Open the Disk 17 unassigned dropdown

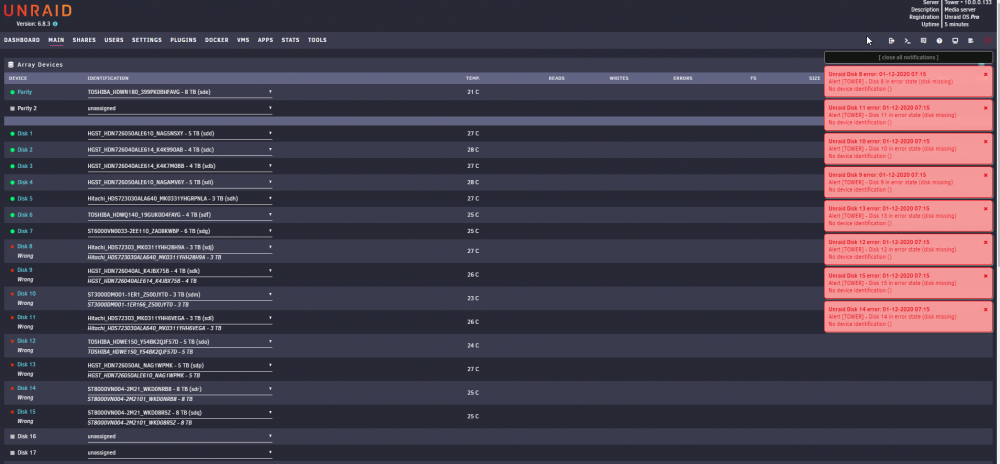[x=180, y=453]
